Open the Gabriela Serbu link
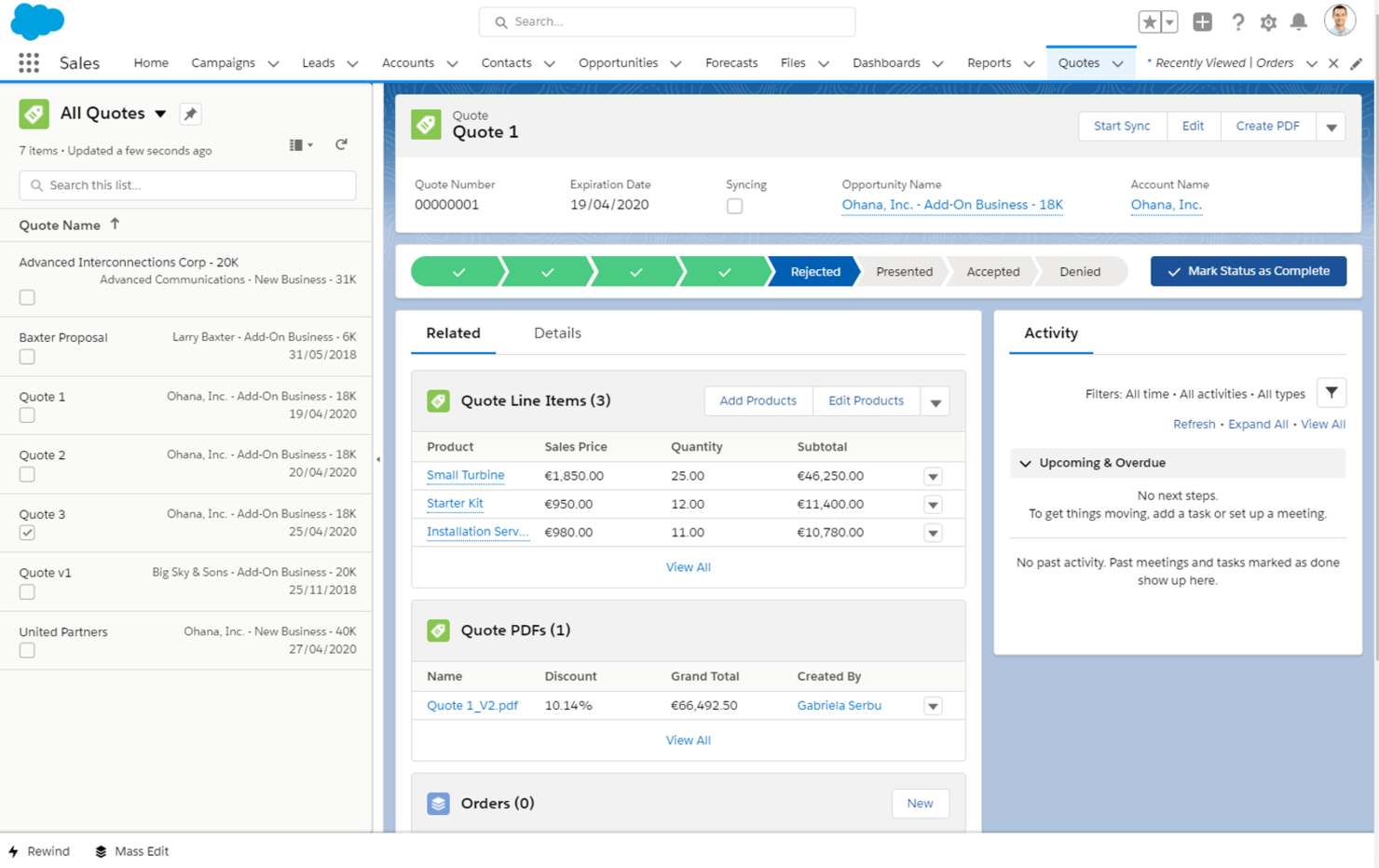Image resolution: width=1379 pixels, height=868 pixels. click(x=839, y=705)
